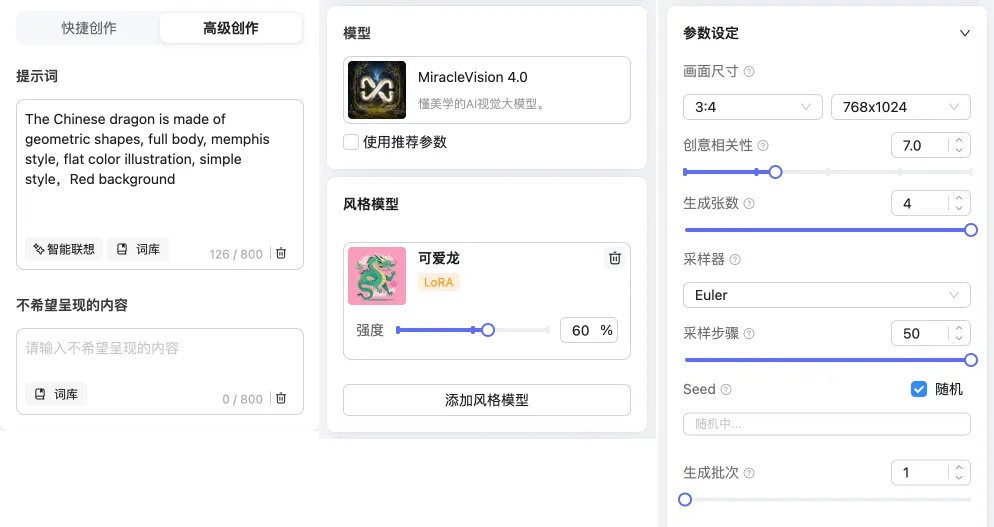
Task: Switch to the 快捷创作 tab
Action: click(x=89, y=28)
